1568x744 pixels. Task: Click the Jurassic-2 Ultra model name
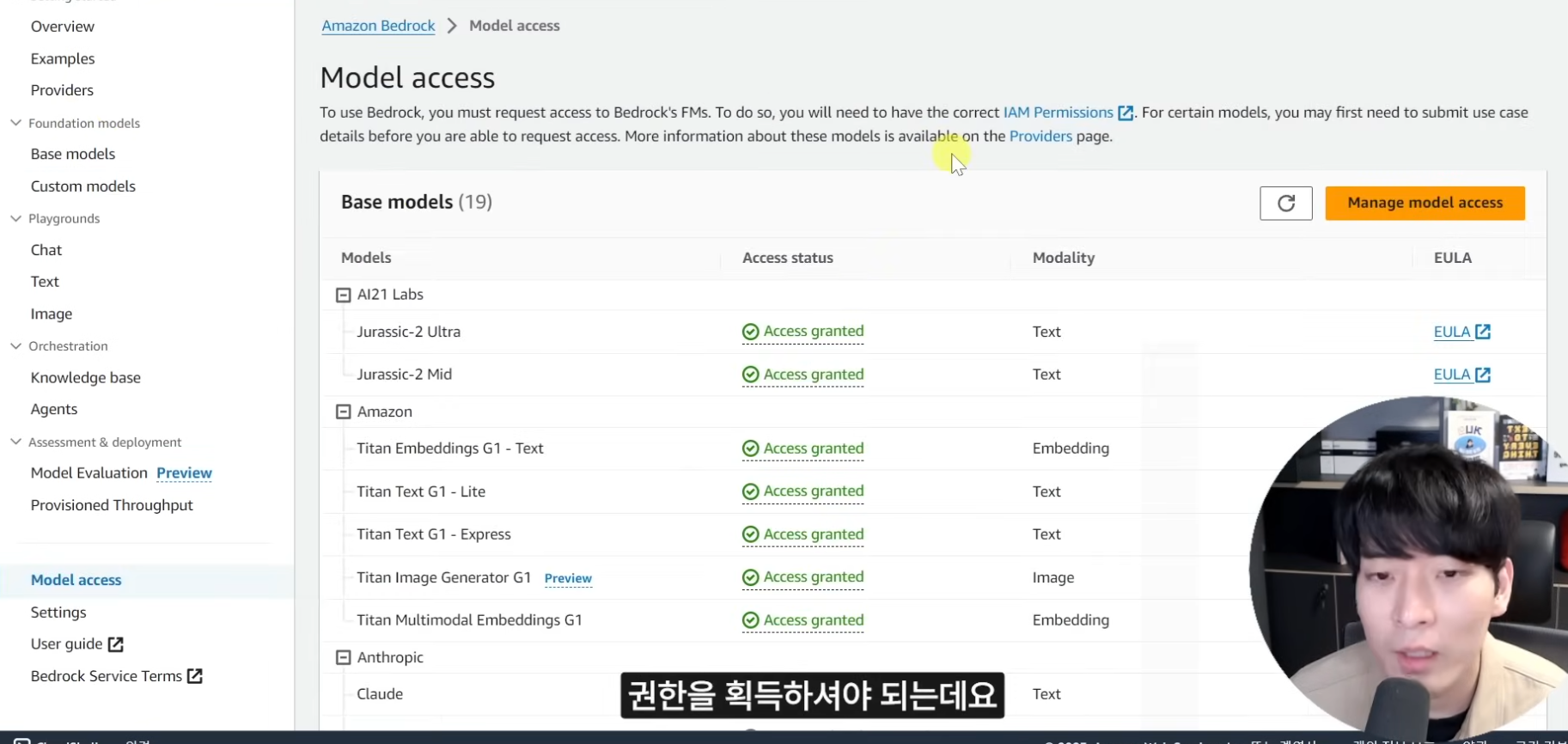click(409, 332)
